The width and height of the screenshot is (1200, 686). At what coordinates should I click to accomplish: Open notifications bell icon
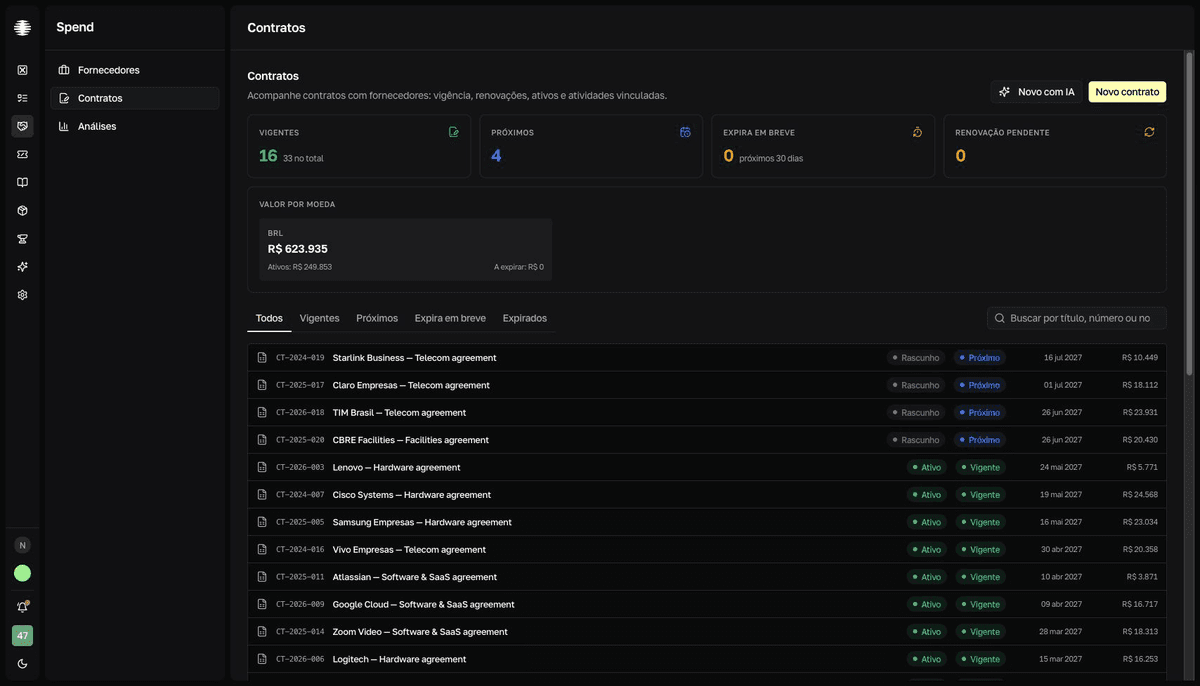(x=22, y=607)
